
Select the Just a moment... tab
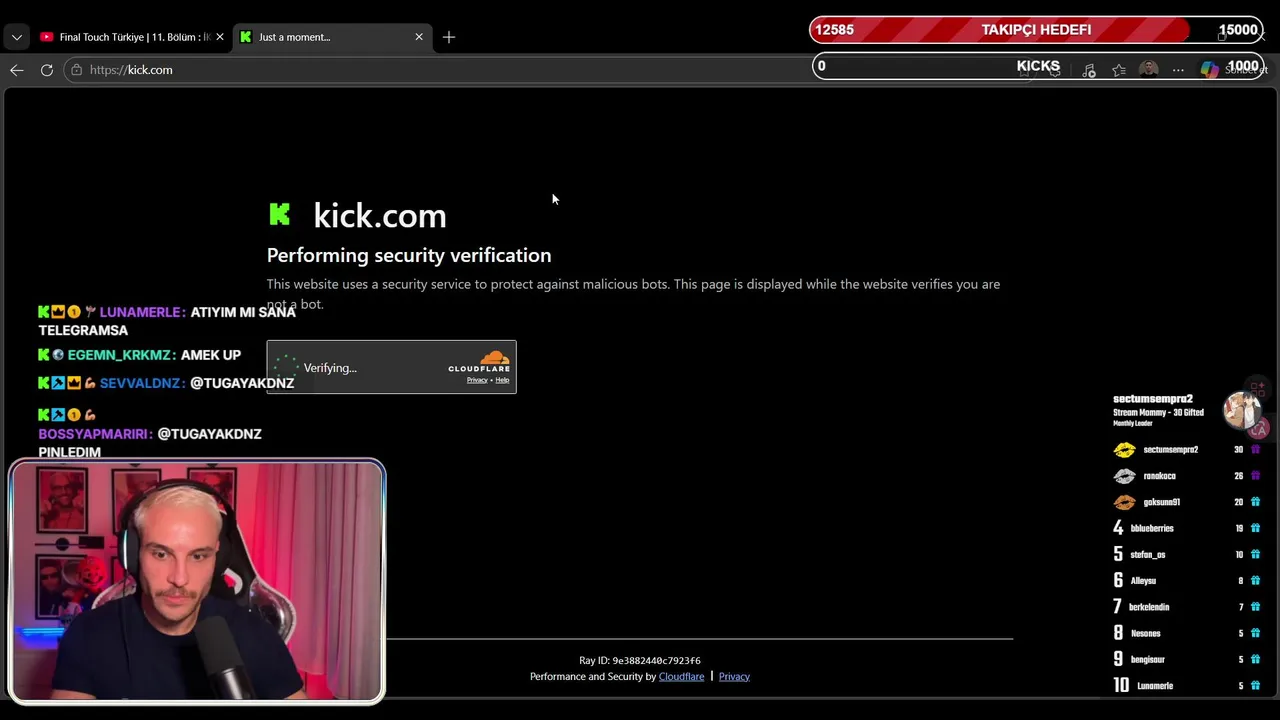333,37
